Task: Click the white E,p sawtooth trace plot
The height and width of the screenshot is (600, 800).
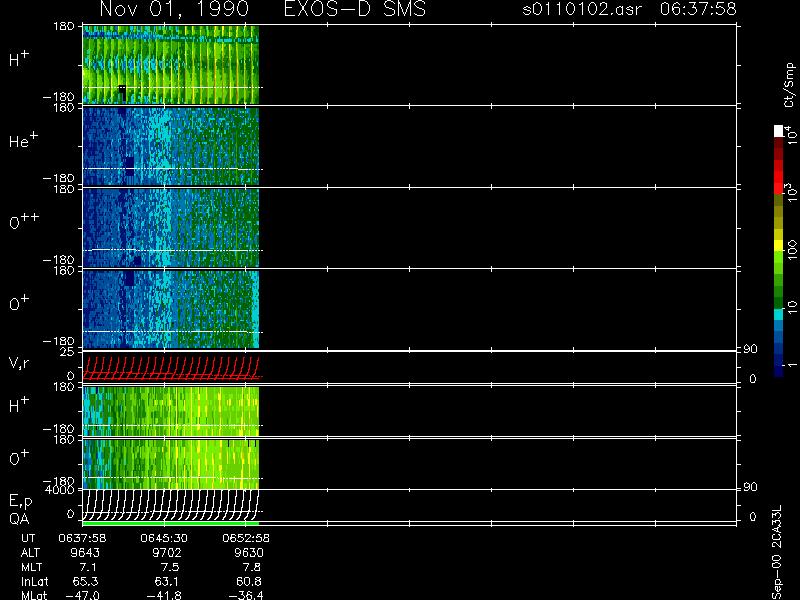Action: [x=171, y=505]
